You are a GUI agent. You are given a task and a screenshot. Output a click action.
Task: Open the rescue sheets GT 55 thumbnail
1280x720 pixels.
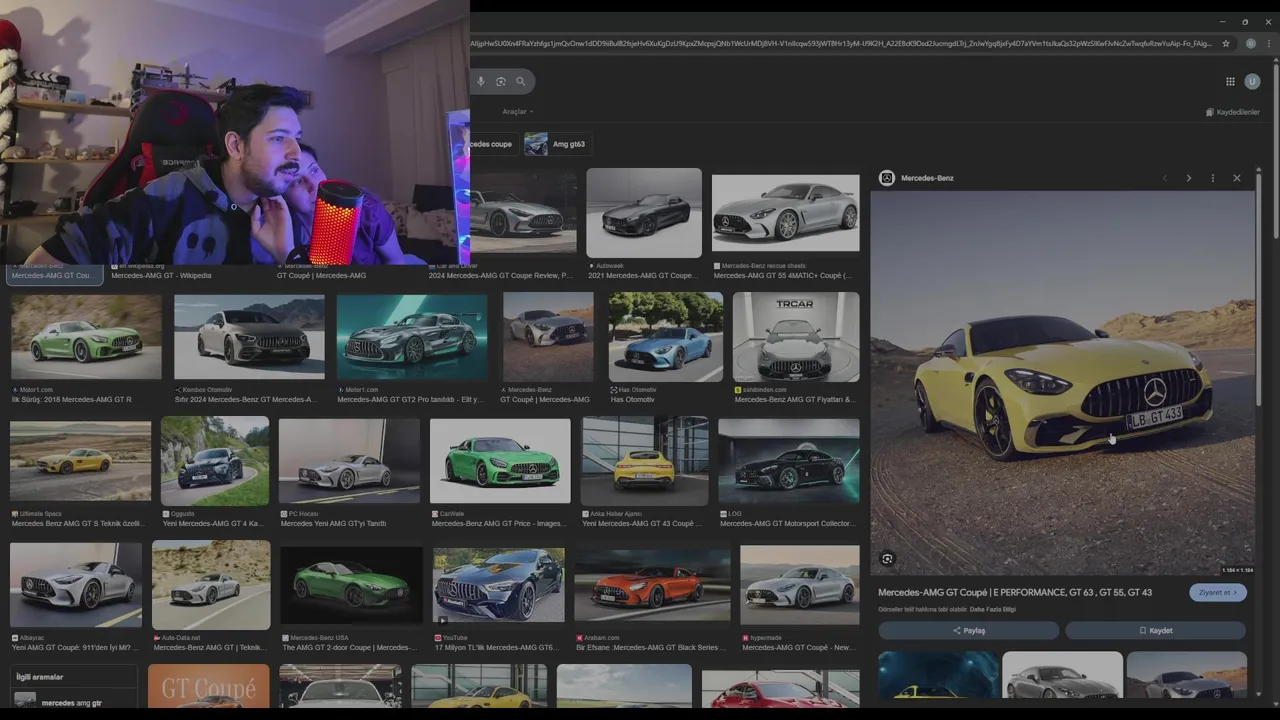pos(785,212)
